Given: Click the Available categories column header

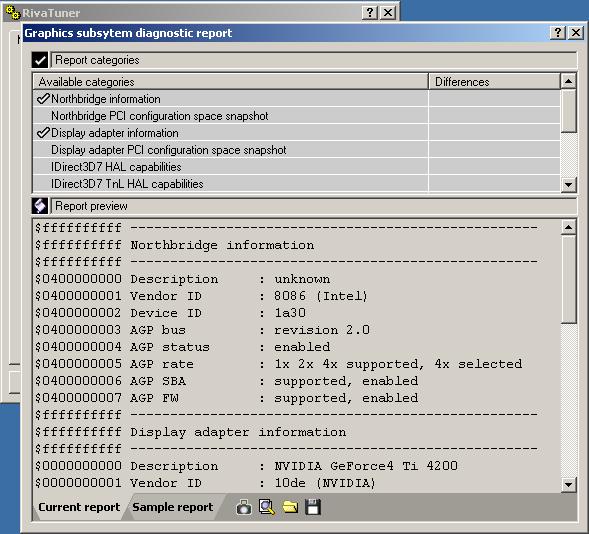Looking at the screenshot, I should (x=231, y=81).
